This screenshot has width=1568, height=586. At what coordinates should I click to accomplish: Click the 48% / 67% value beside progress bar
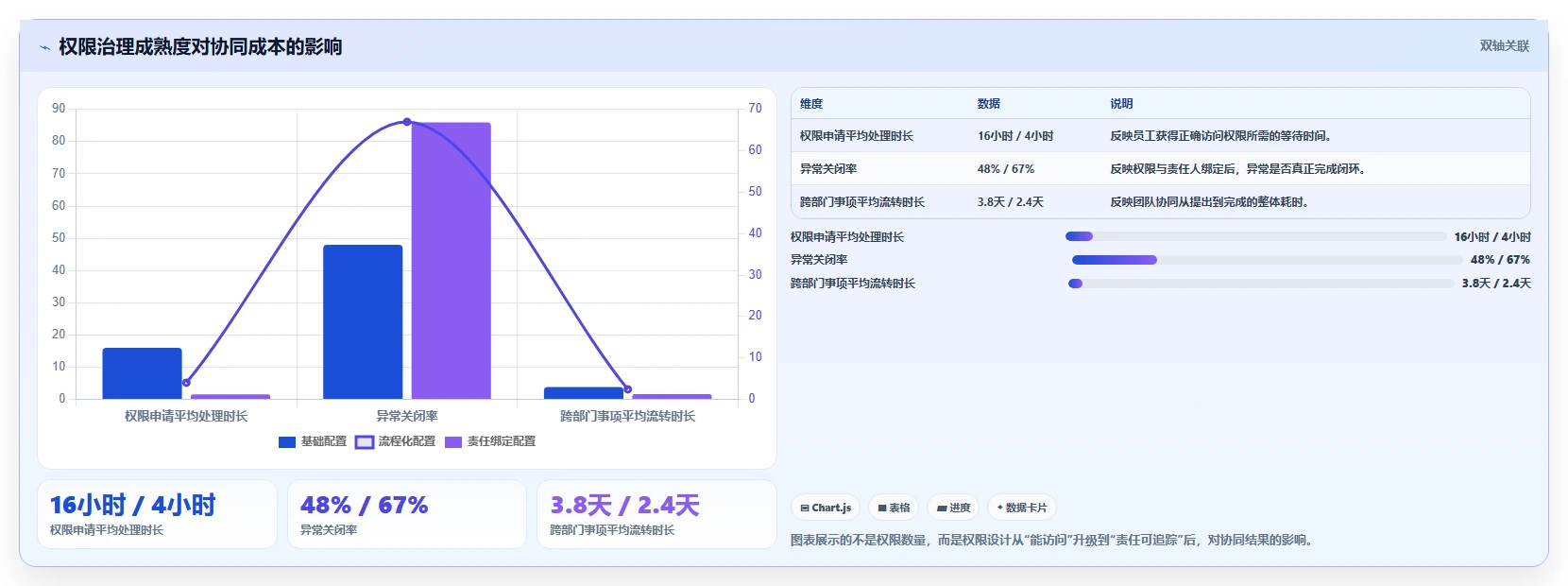click(x=1500, y=260)
